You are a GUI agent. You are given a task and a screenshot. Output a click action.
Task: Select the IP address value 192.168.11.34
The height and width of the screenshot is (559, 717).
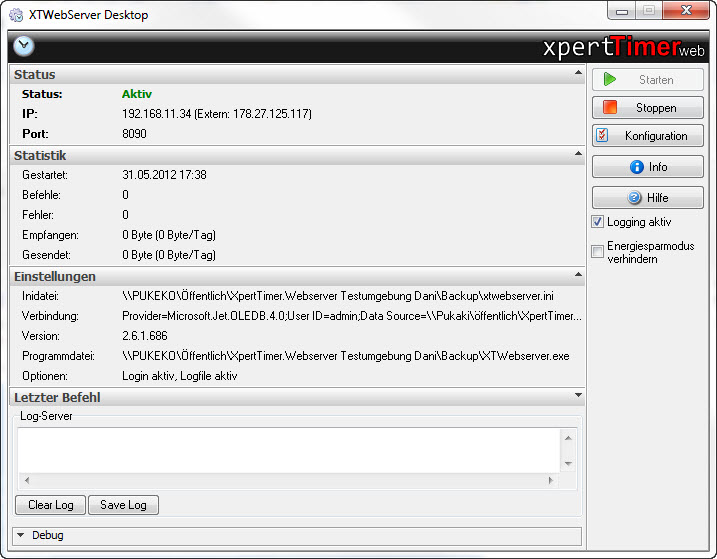point(156,114)
